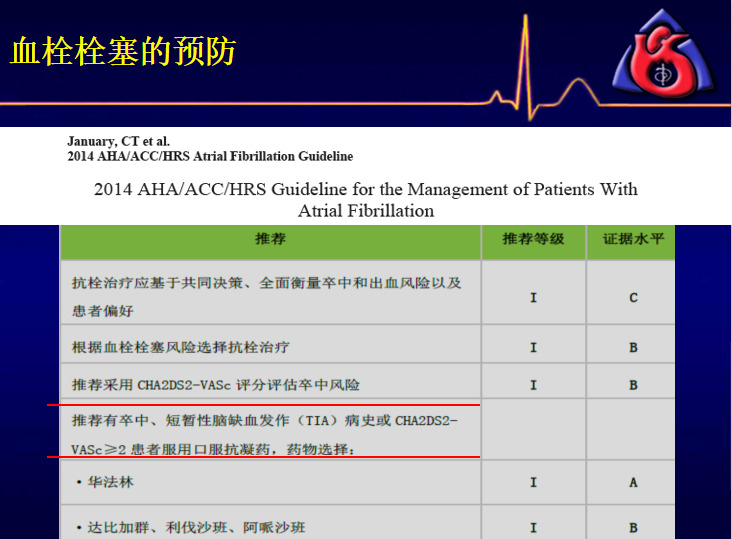
Task: Click citation text 'January, CT et al.'
Action: pyautogui.click(x=119, y=141)
